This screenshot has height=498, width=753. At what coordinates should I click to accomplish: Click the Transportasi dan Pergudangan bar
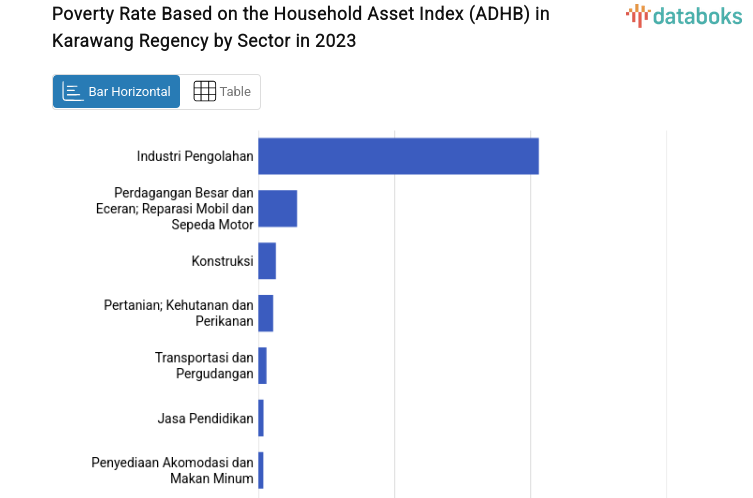click(x=263, y=365)
